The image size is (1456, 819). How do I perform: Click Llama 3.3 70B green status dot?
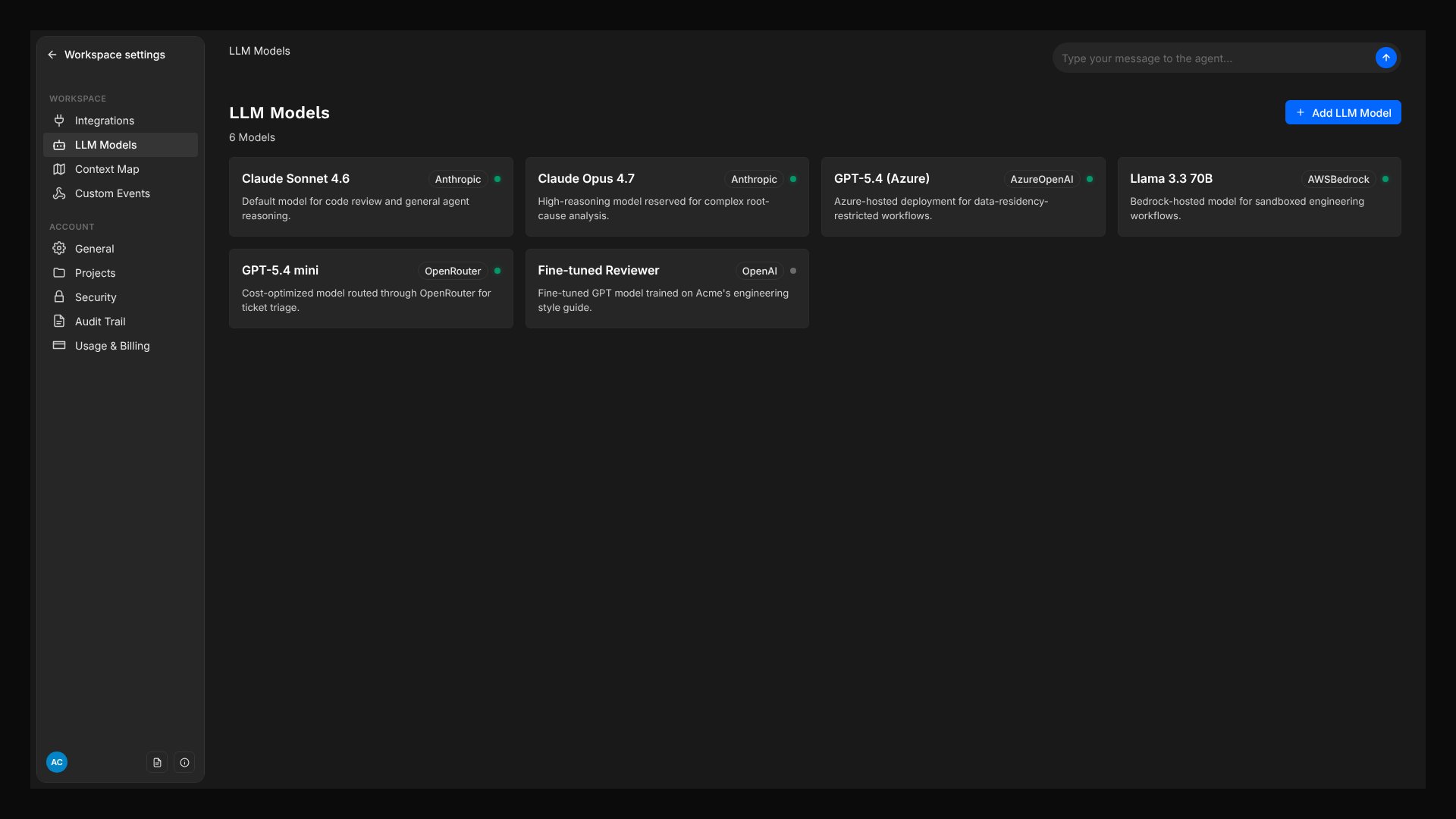click(1385, 179)
